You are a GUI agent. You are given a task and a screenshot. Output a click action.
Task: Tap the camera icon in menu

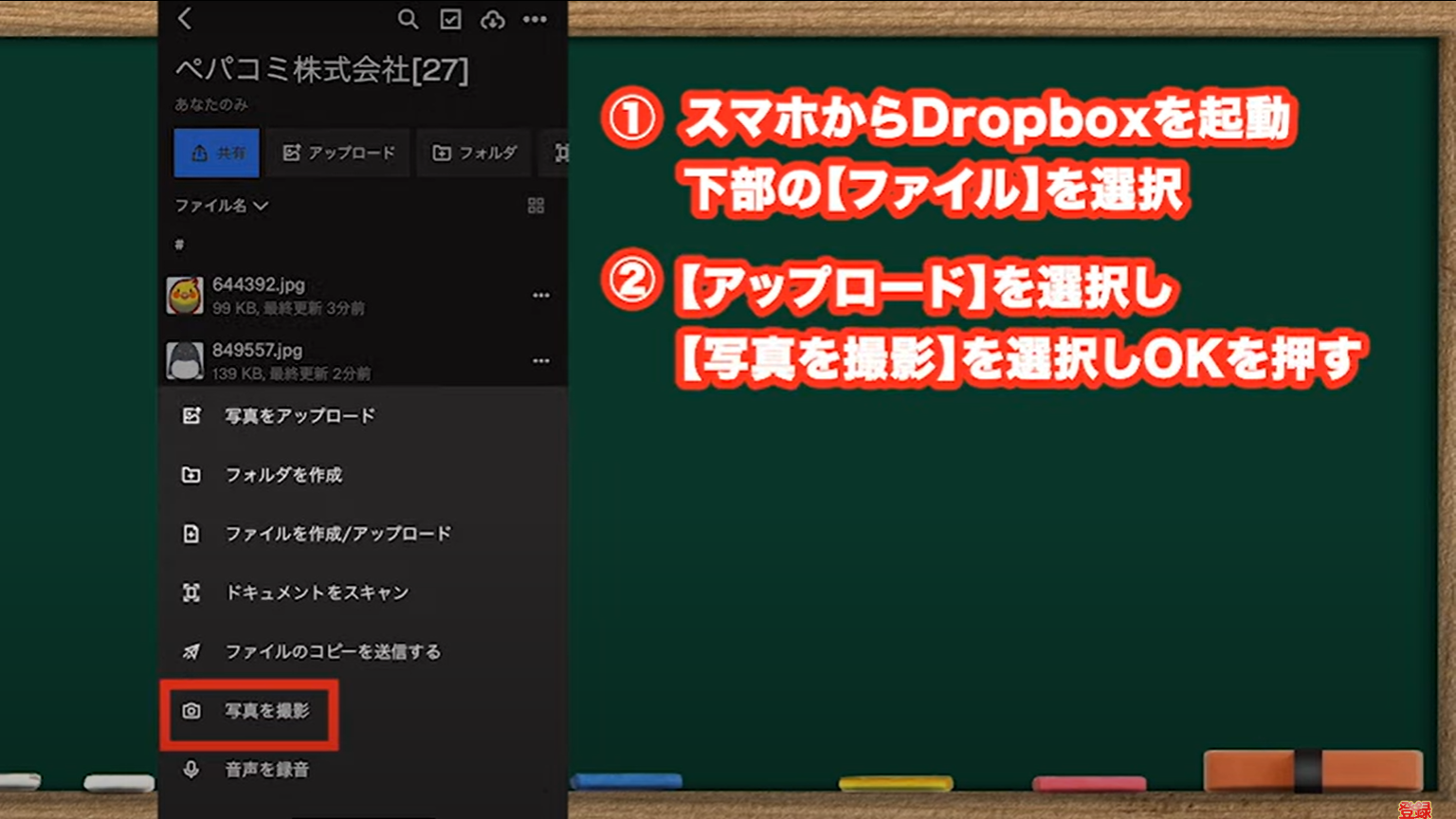[x=191, y=710]
